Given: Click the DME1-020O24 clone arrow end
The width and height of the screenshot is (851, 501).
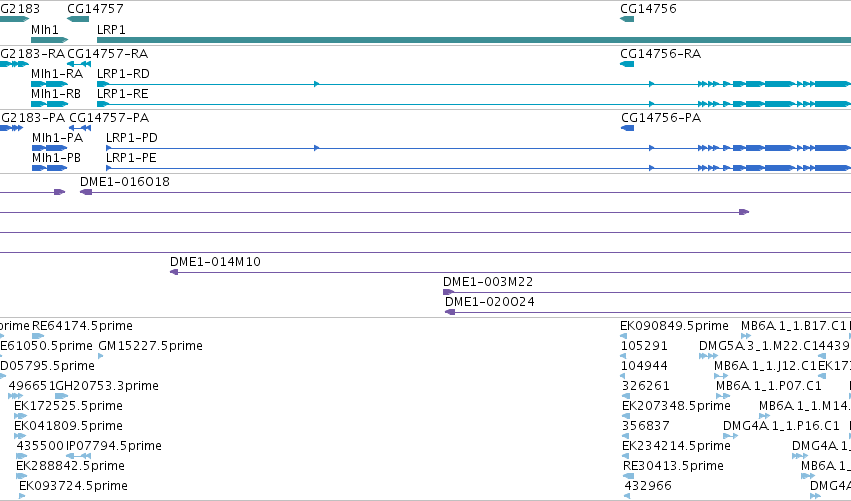Looking at the screenshot, I should pyautogui.click(x=449, y=312).
